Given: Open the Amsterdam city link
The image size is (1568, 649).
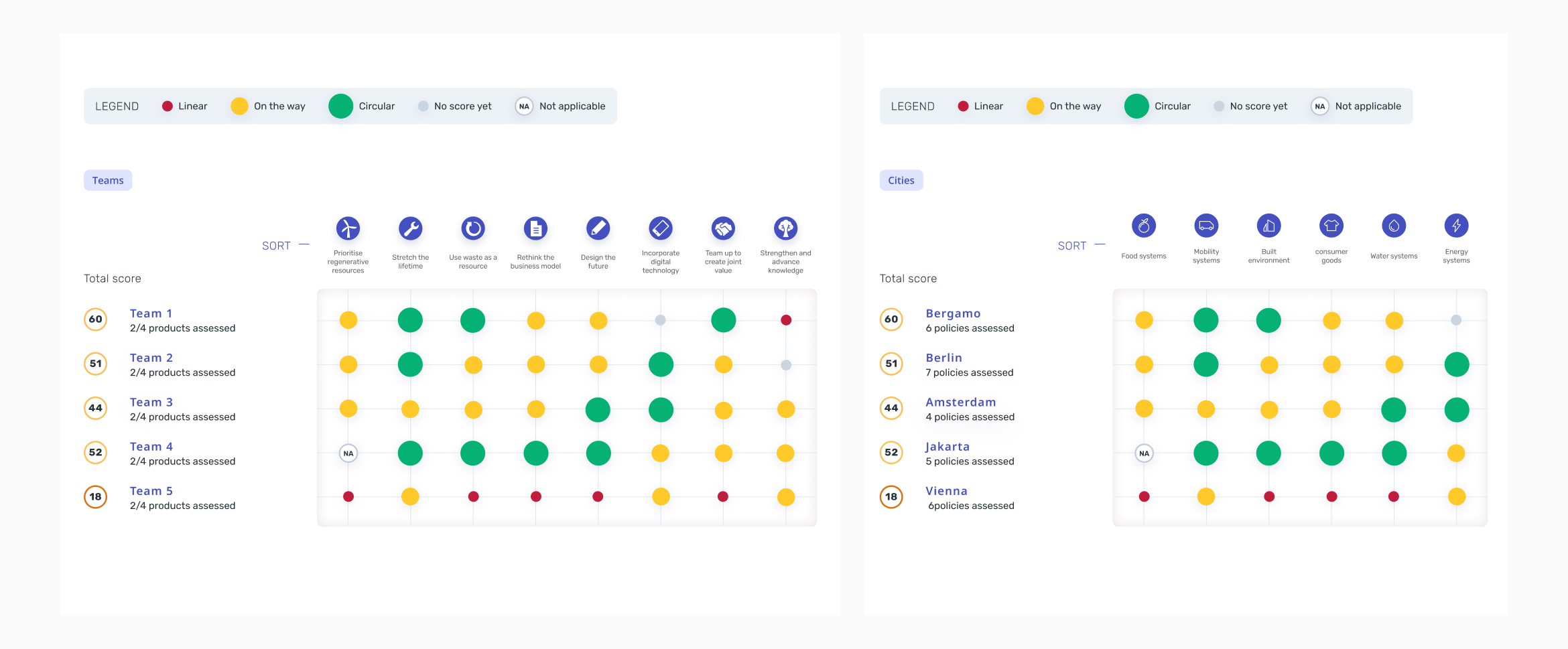Looking at the screenshot, I should (x=961, y=402).
